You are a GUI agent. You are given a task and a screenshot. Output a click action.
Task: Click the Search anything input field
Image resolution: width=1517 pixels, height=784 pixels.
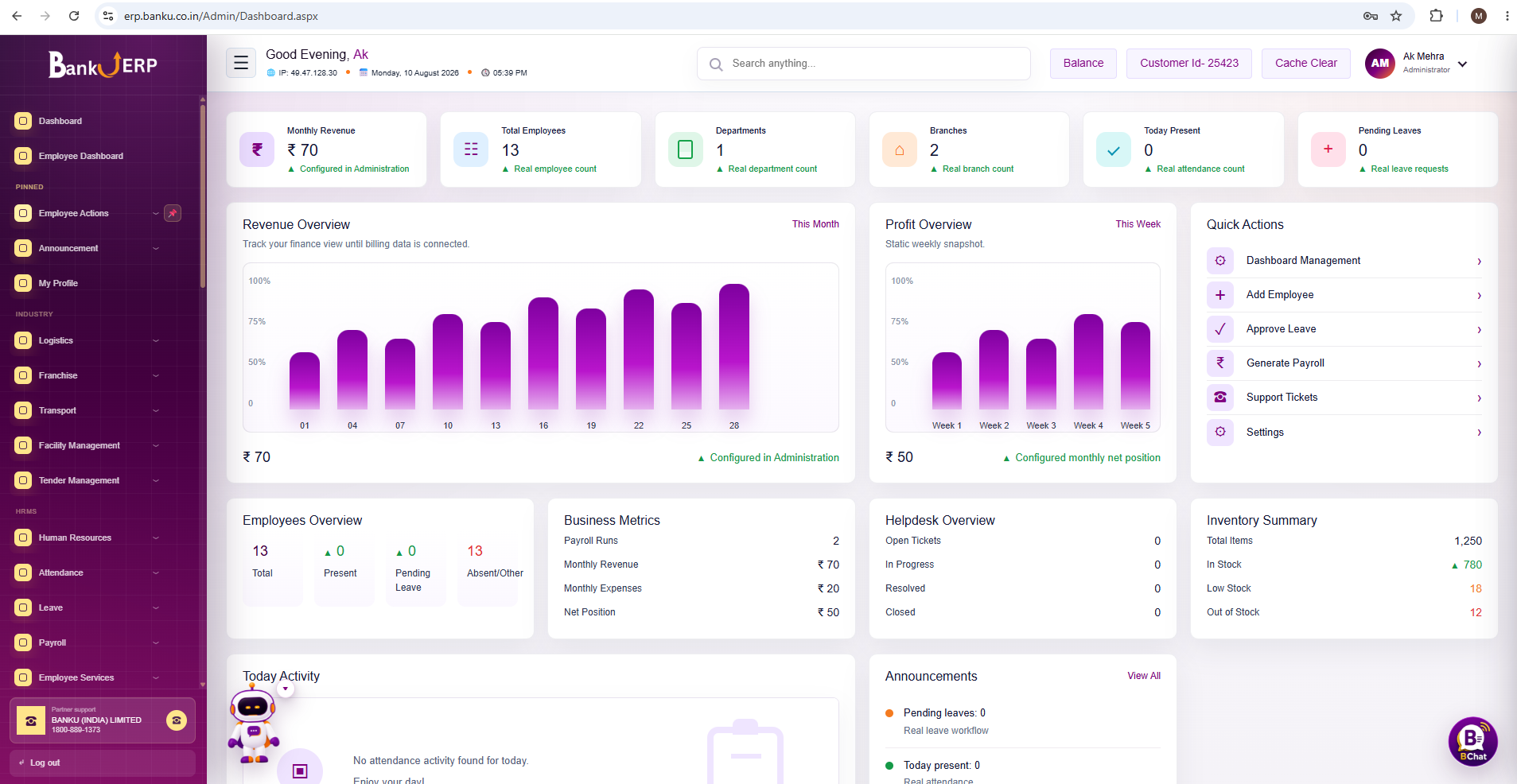(864, 64)
